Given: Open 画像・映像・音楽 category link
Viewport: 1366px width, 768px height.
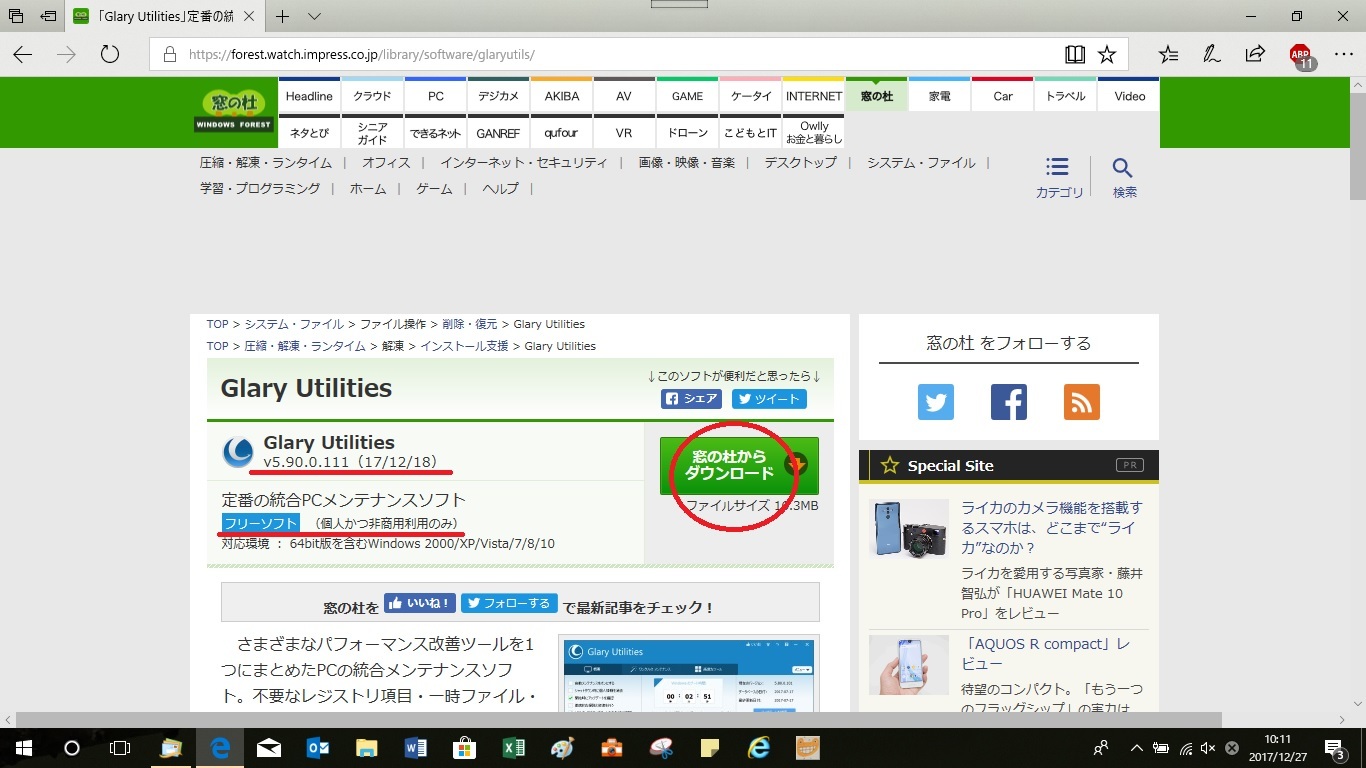Looking at the screenshot, I should (x=687, y=162).
